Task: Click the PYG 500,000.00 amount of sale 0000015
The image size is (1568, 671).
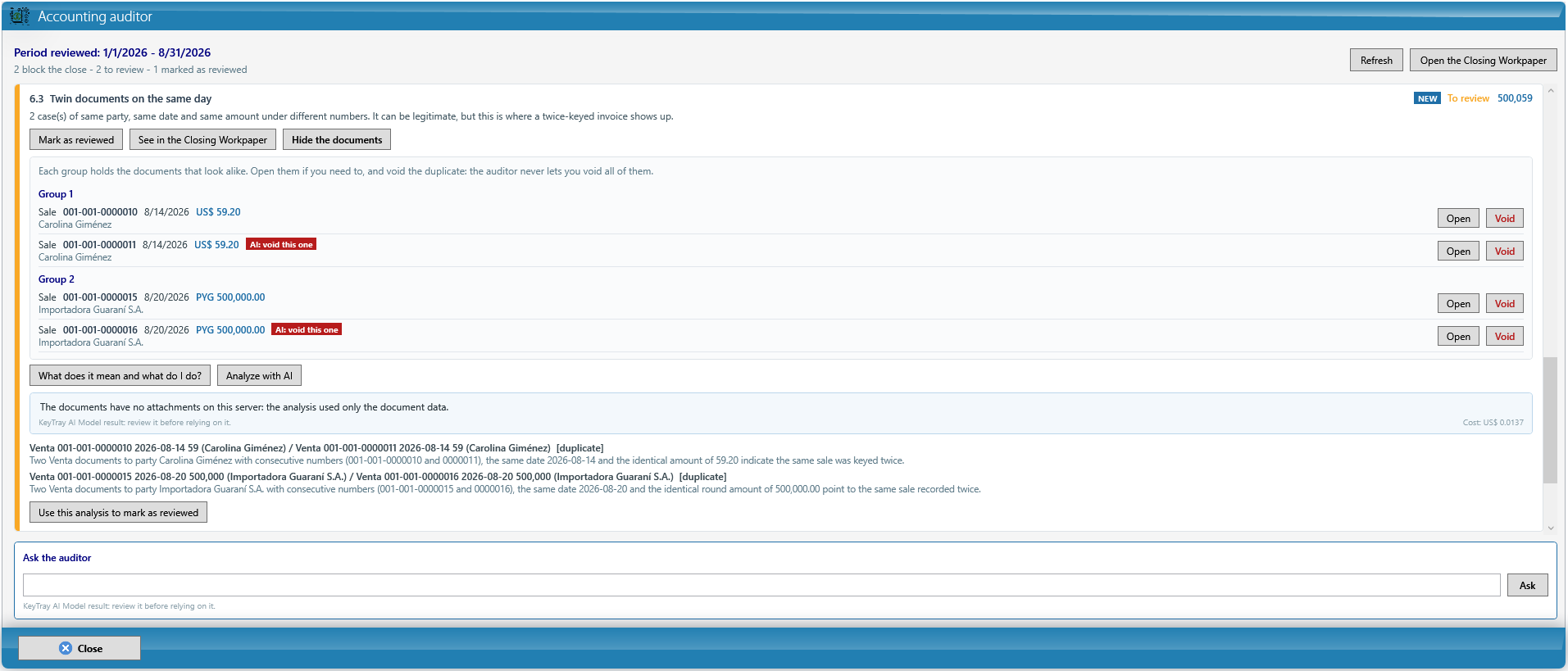Action: 230,297
